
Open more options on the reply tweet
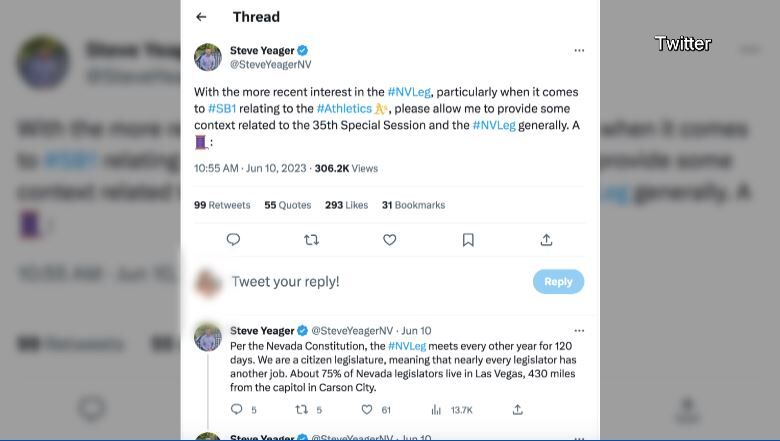(579, 330)
